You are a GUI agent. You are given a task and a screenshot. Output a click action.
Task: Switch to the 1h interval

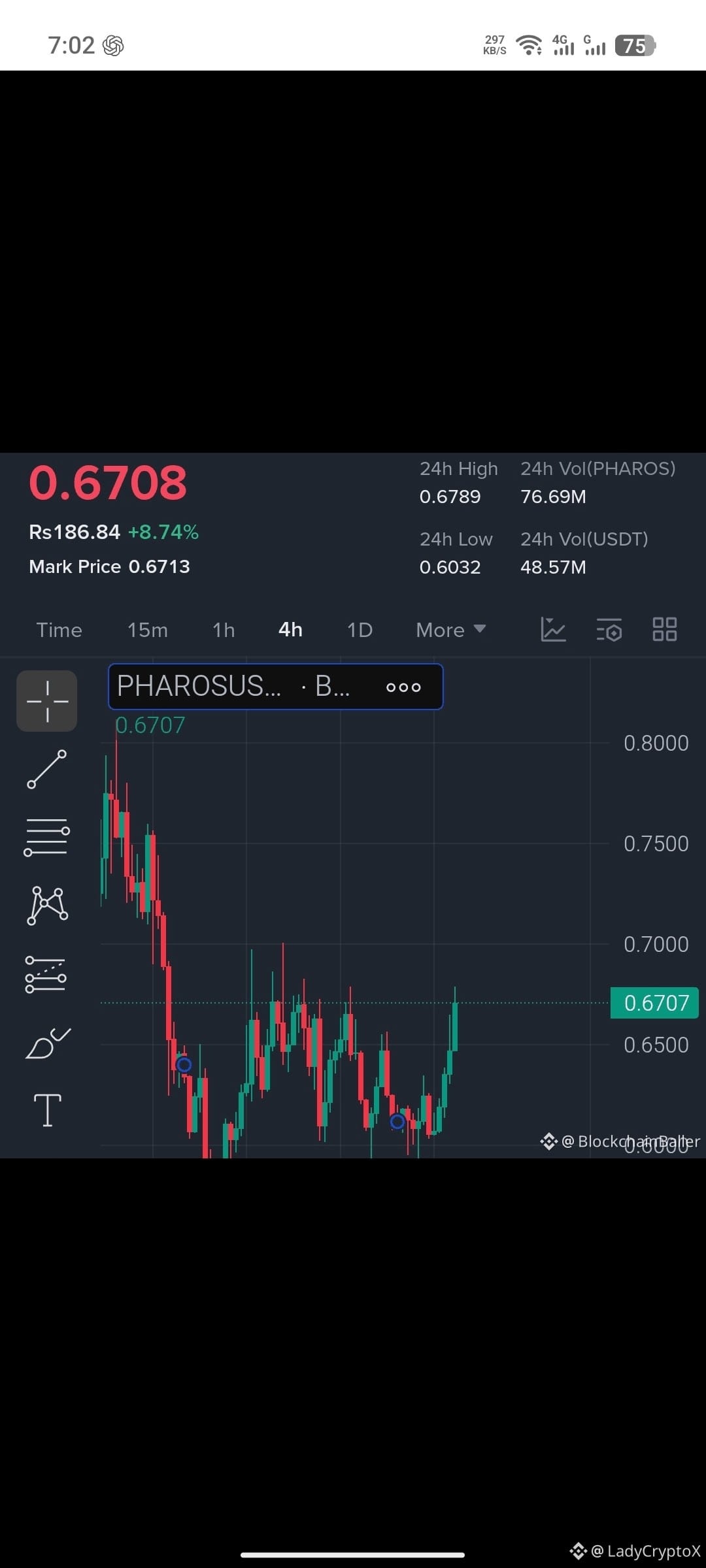point(224,630)
